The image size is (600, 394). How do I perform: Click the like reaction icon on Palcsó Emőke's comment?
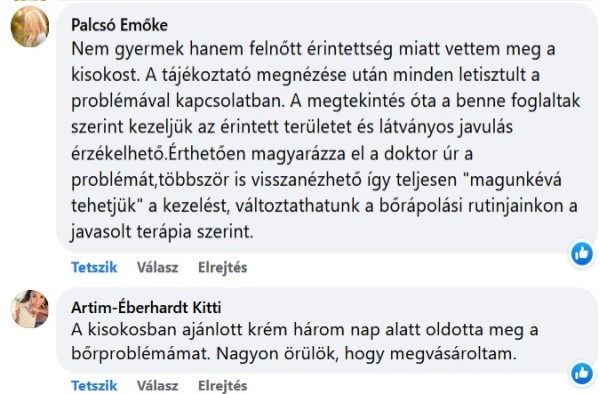point(582,254)
